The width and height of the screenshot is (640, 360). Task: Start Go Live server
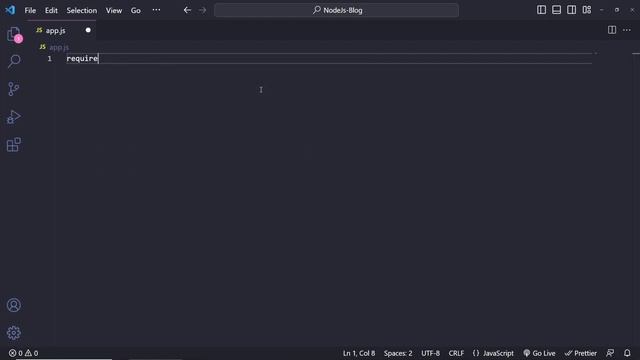tap(539, 353)
